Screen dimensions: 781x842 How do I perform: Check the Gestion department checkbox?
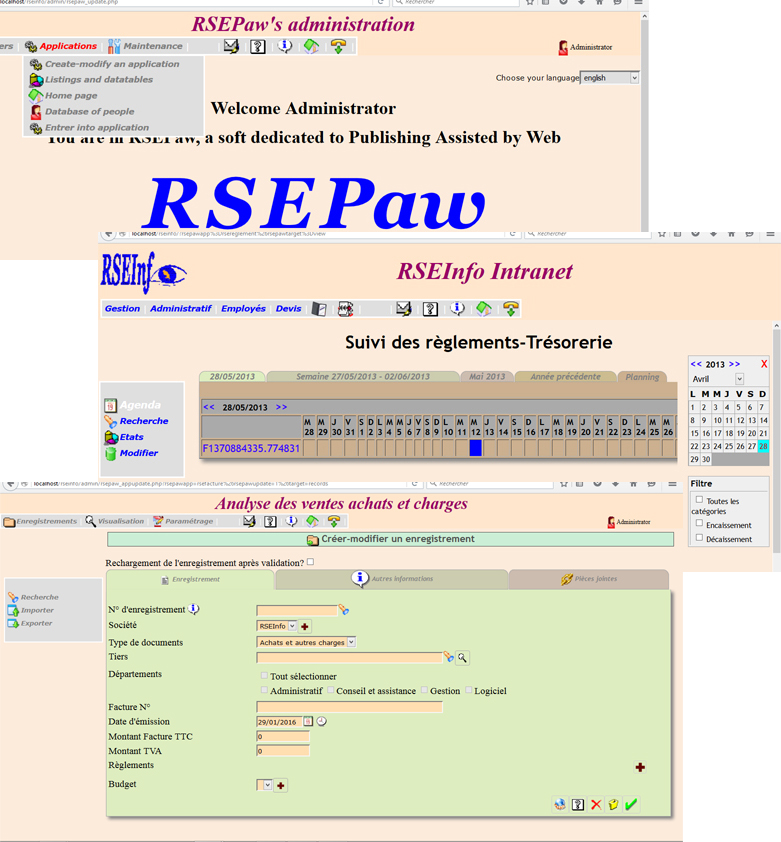(x=424, y=689)
